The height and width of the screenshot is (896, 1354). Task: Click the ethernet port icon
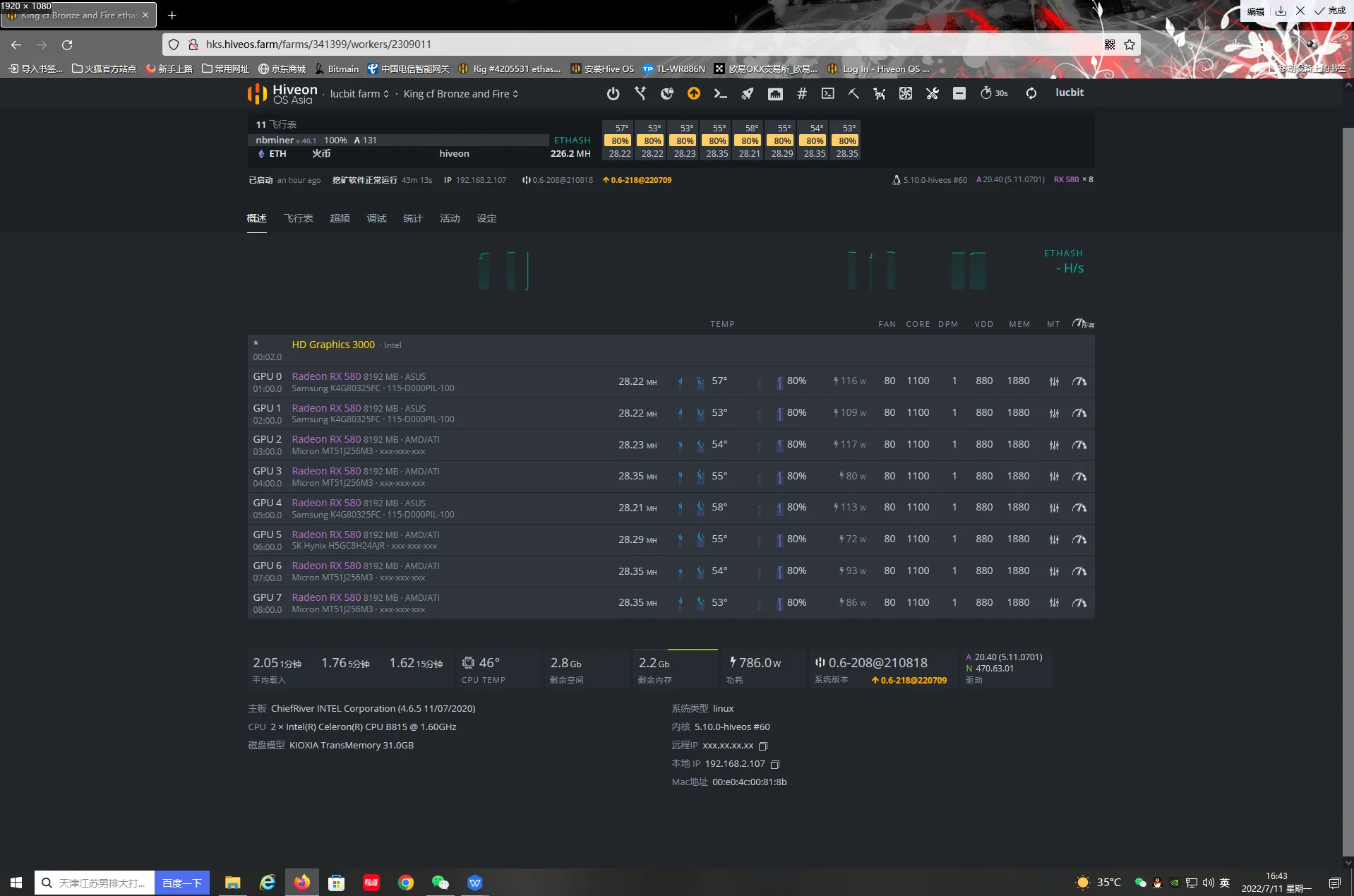coord(775,93)
